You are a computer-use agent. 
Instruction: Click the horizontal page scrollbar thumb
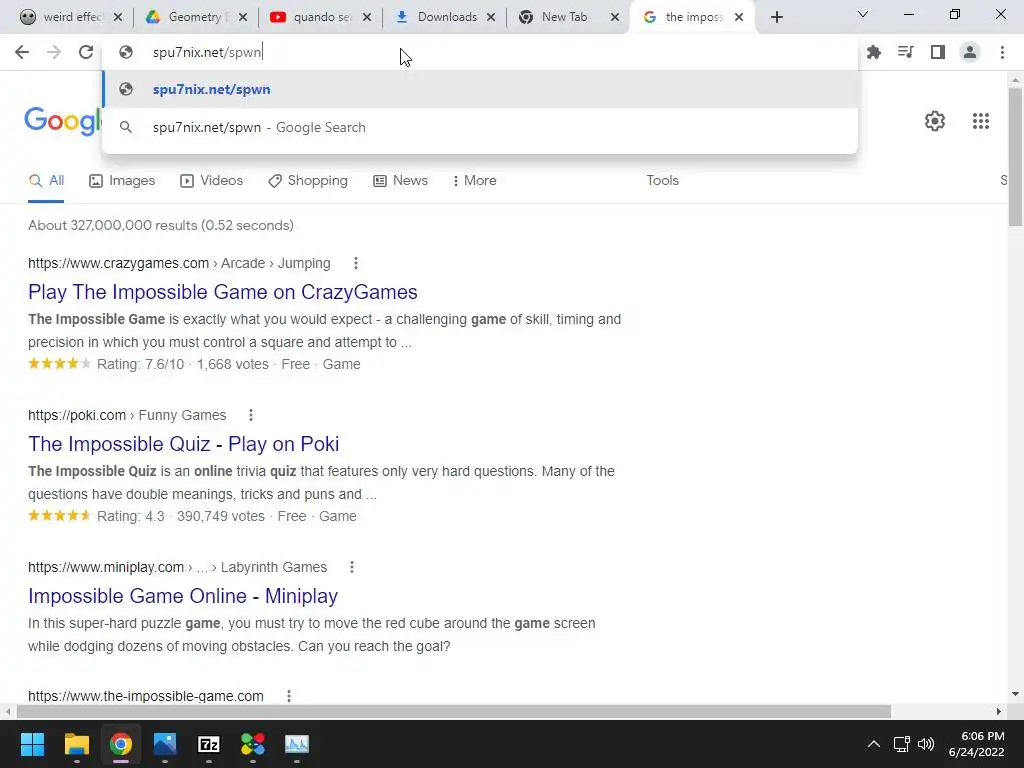(454, 711)
